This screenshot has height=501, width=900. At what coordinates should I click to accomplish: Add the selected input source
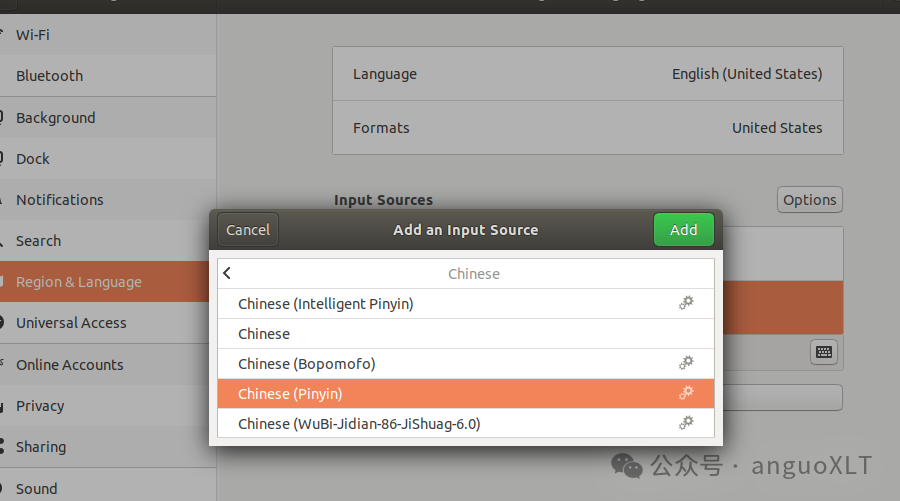point(684,230)
